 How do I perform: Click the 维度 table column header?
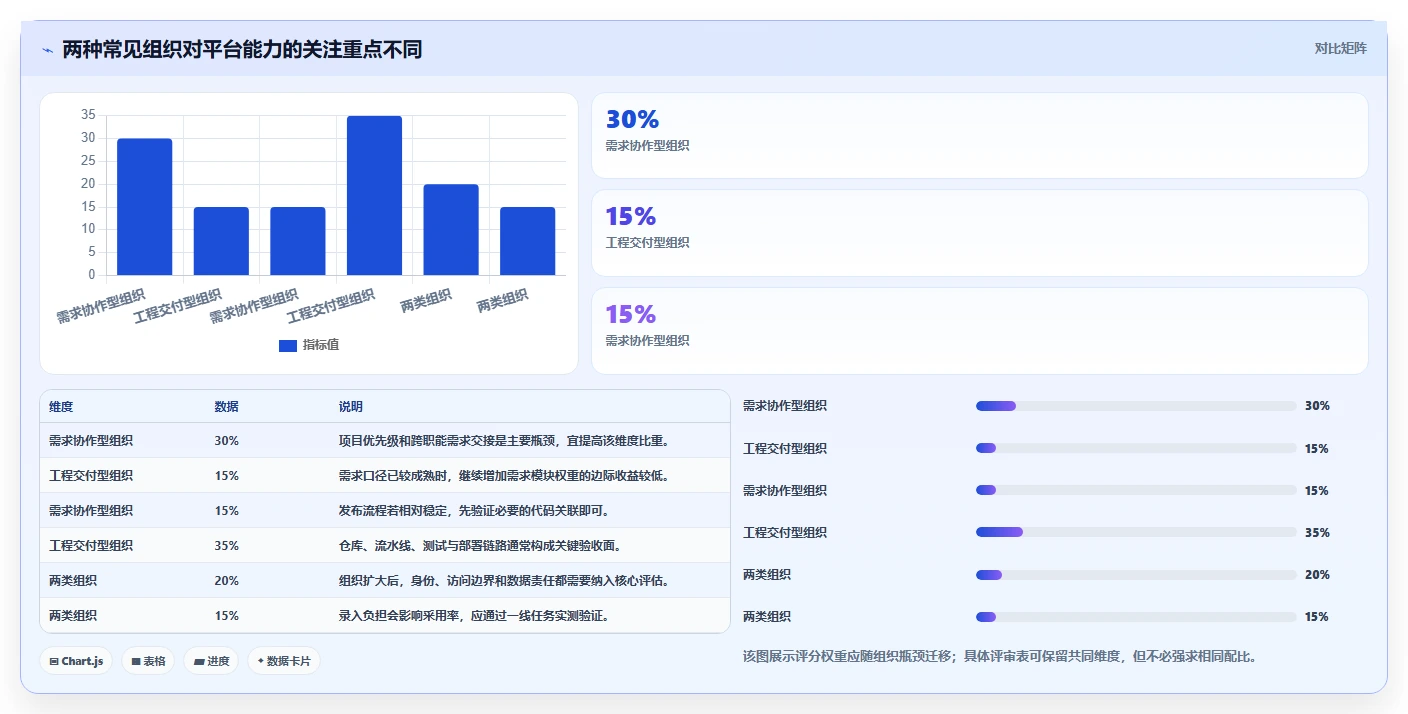(x=61, y=407)
